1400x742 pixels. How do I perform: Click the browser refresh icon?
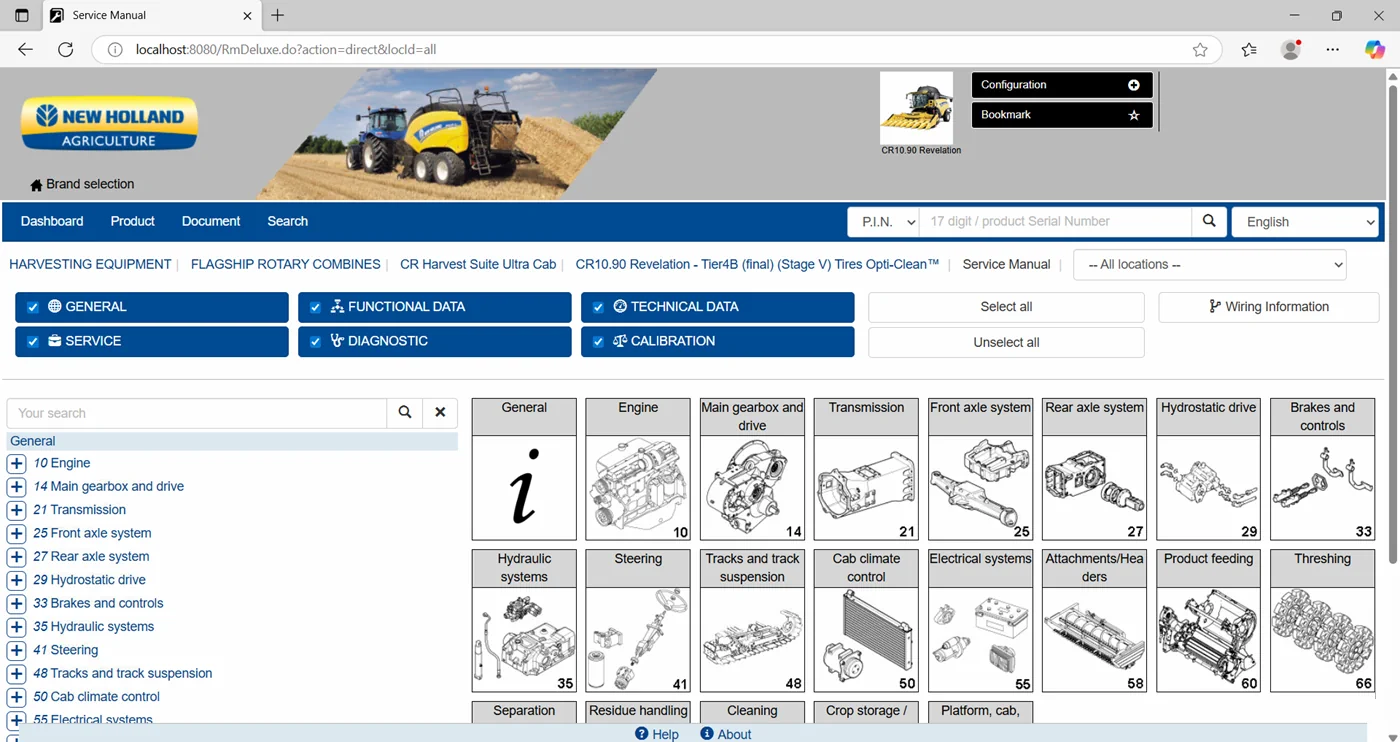tap(66, 49)
